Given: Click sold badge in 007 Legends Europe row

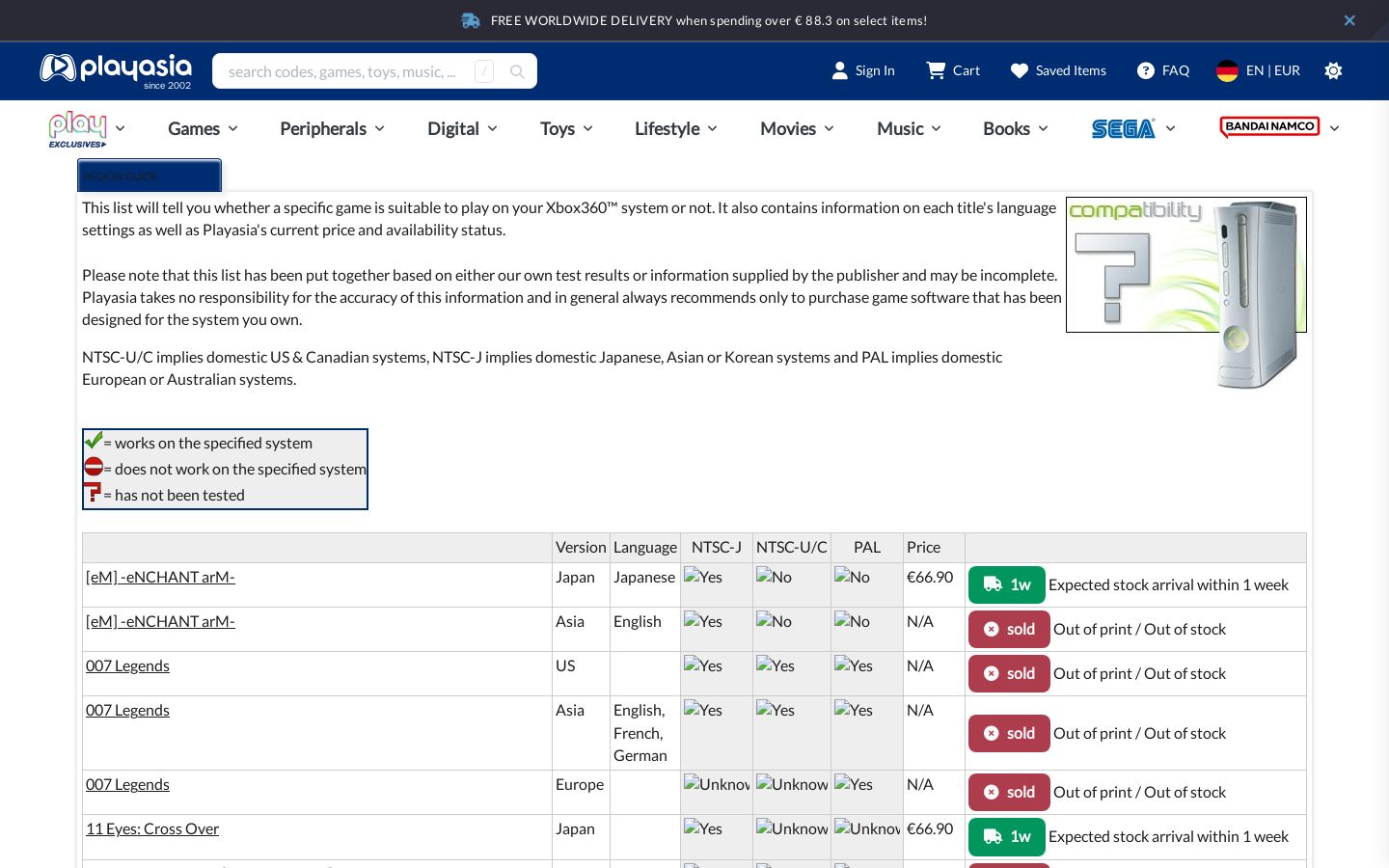Looking at the screenshot, I should coord(1009,792).
